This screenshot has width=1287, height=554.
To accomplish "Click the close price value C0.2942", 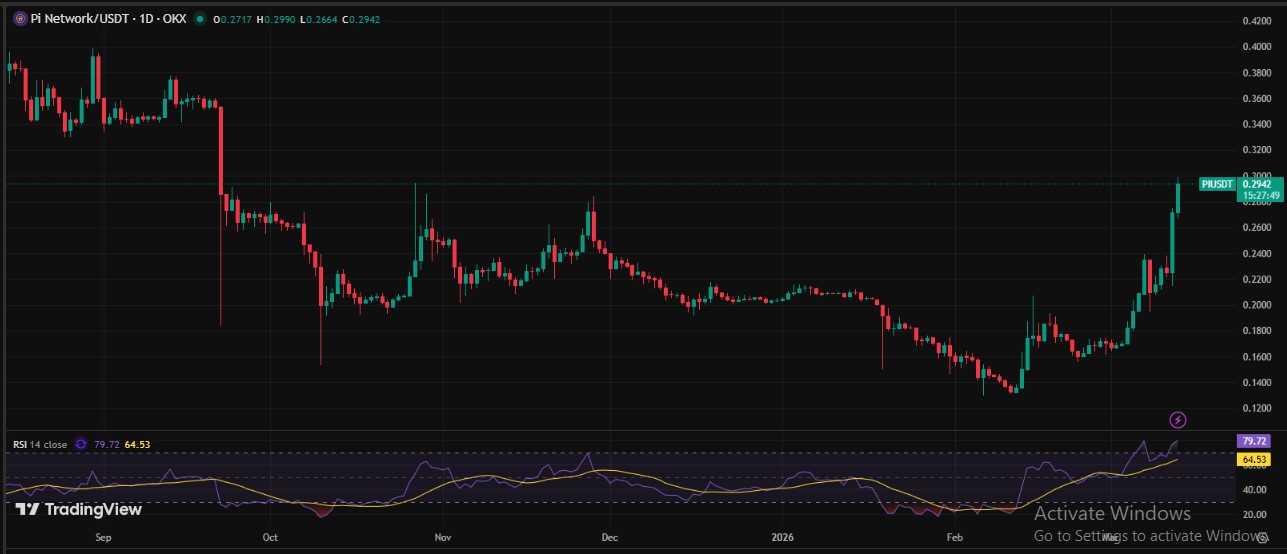I will coord(361,19).
